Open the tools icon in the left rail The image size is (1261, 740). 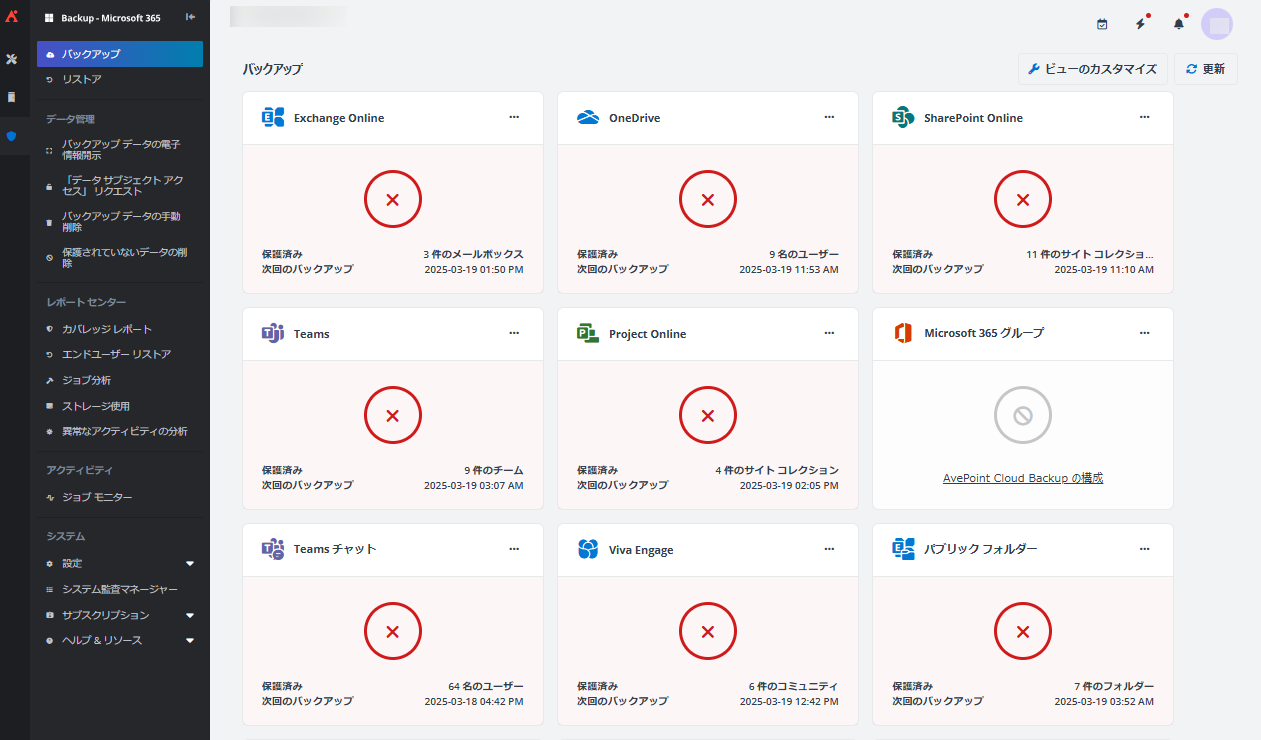(12, 59)
